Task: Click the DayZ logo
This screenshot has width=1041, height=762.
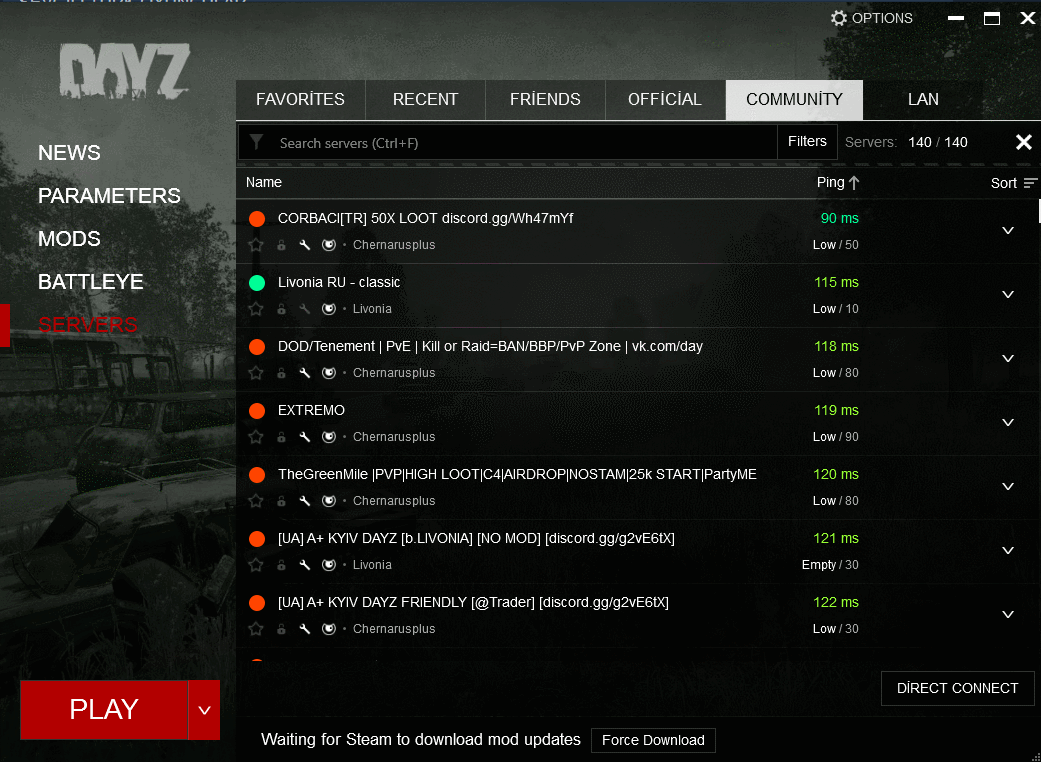Action: point(125,72)
